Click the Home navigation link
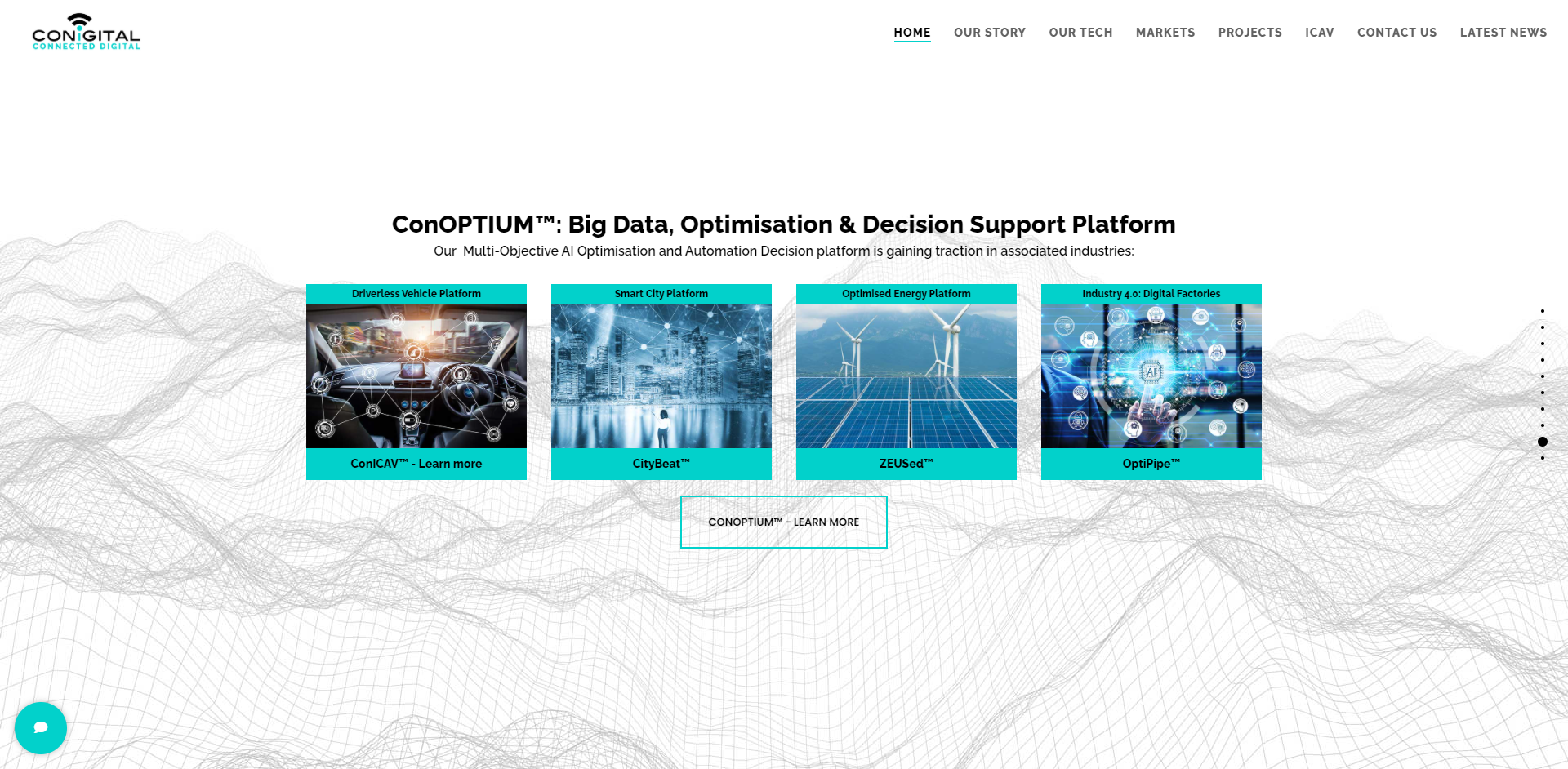Viewport: 1568px width, 769px height. tap(911, 33)
